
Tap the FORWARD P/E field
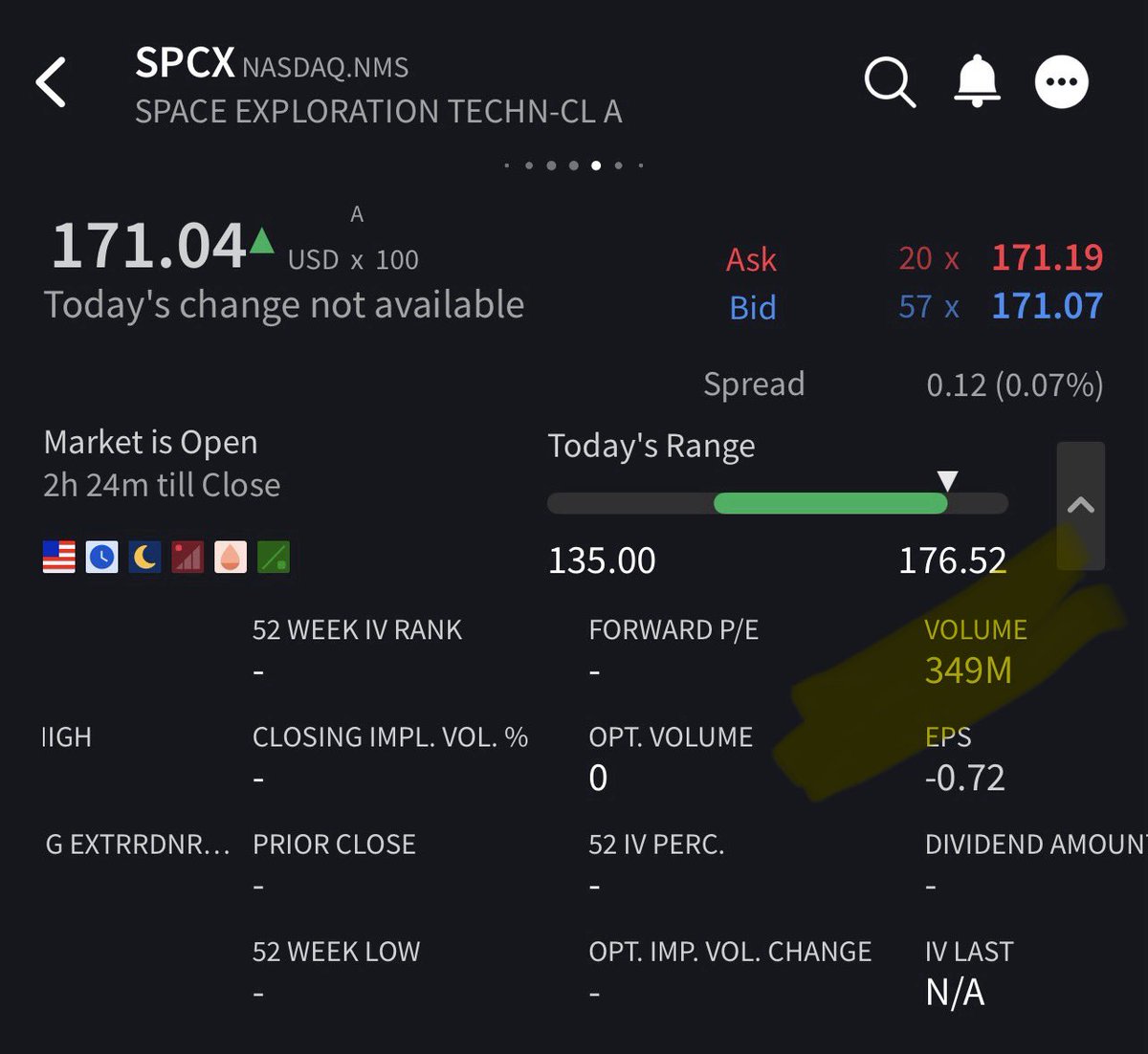pyautogui.click(x=673, y=650)
